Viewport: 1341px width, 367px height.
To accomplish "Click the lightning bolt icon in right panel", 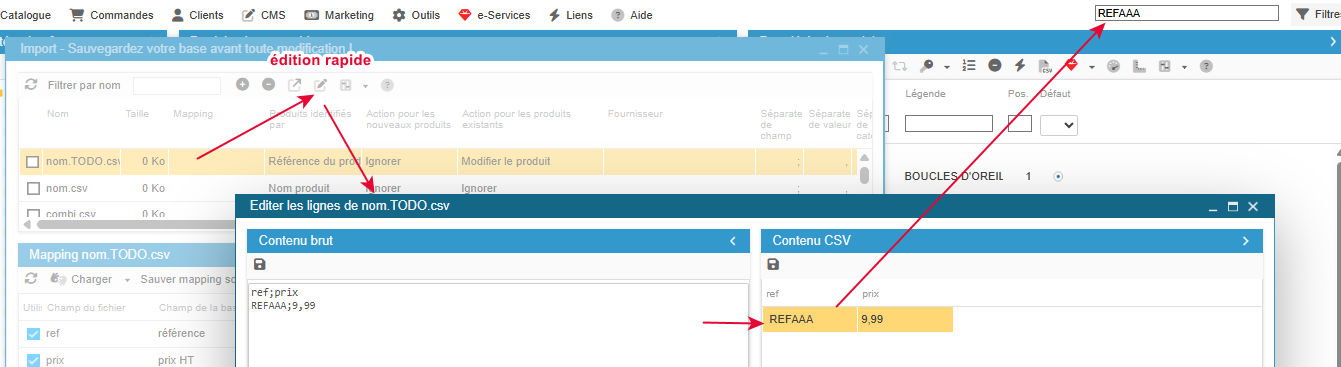I will click(x=1020, y=66).
